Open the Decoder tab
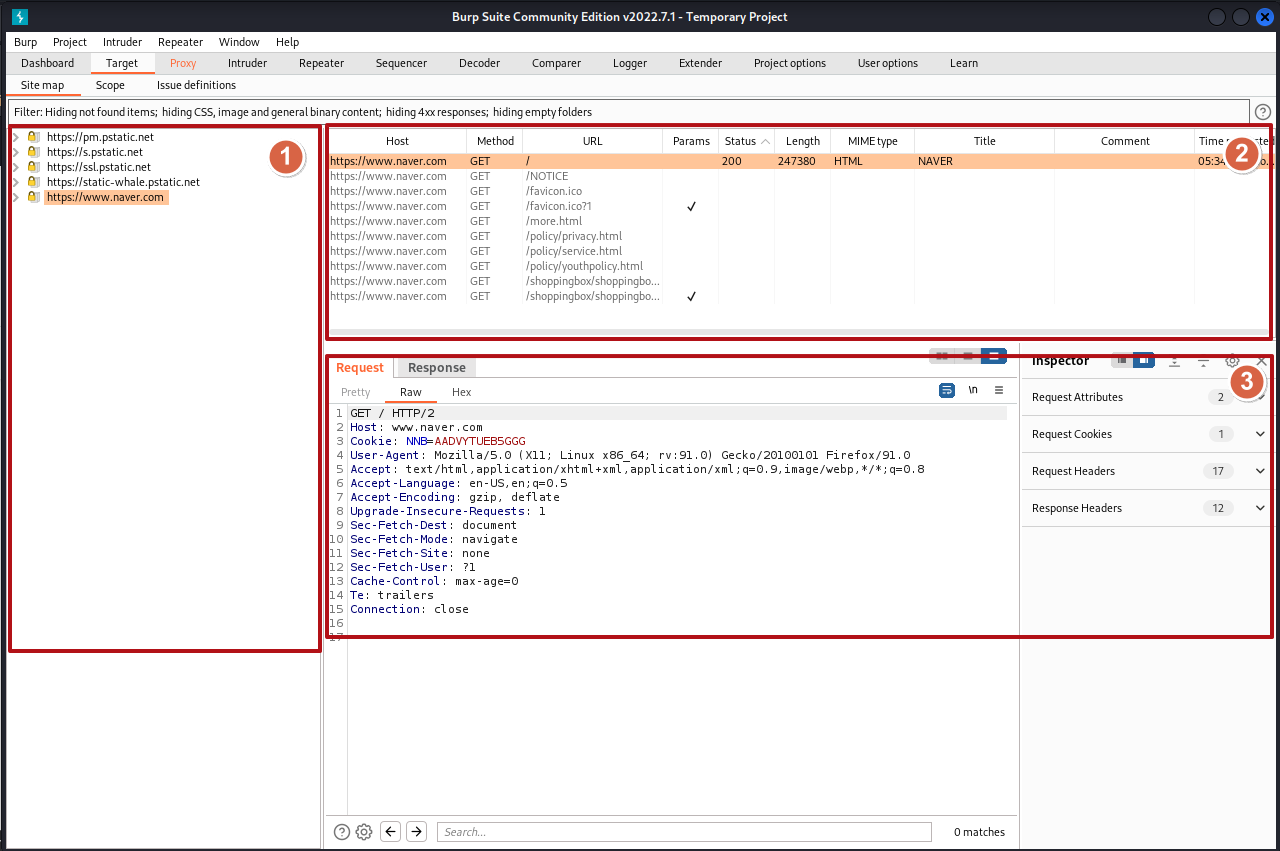This screenshot has height=851, width=1280. 479,63
